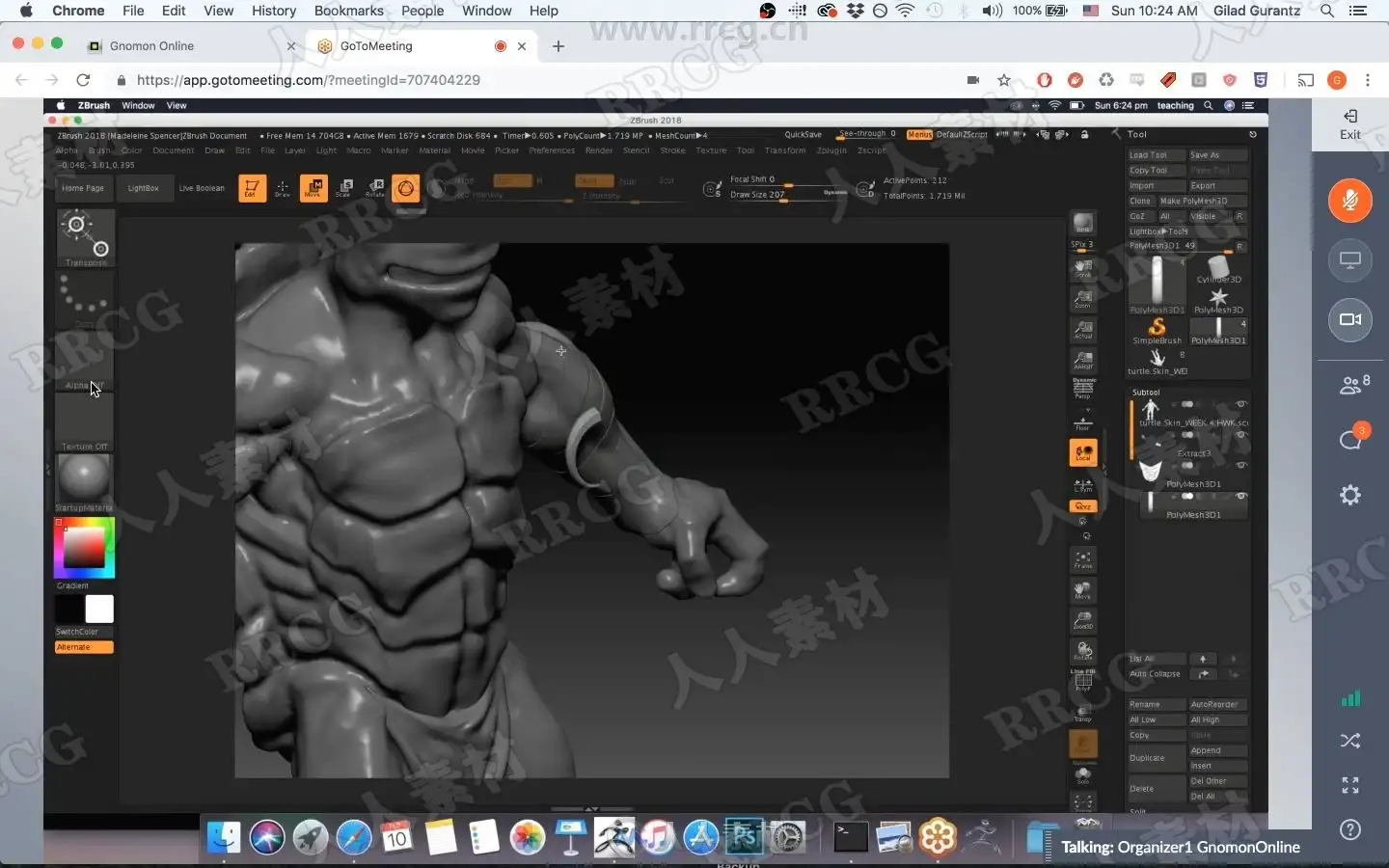Screen dimensions: 1389x868
Task: Open the GoToMeeting chat icon
Action: tap(1352, 438)
